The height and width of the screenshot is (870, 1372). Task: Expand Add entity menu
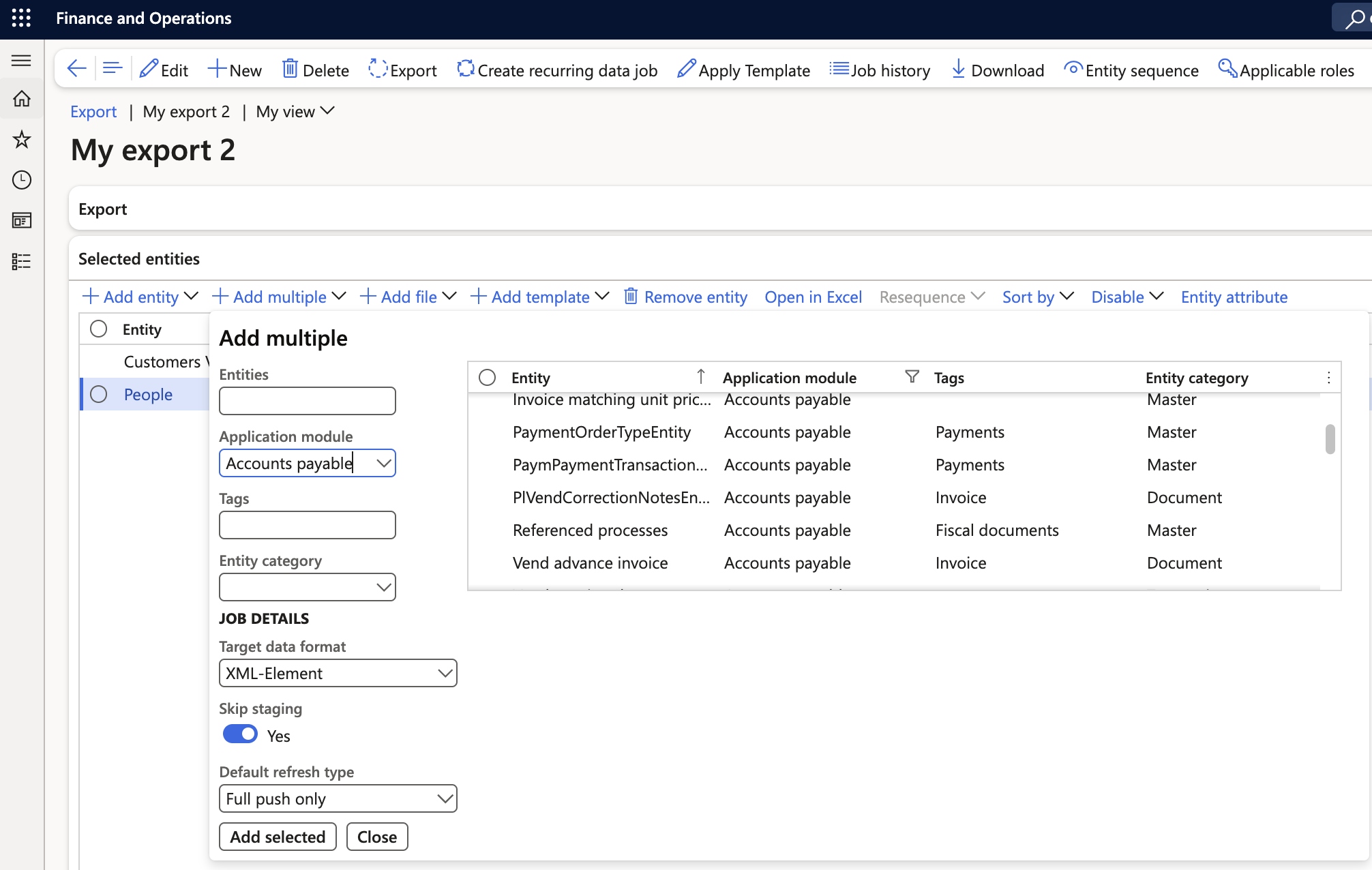click(x=140, y=297)
